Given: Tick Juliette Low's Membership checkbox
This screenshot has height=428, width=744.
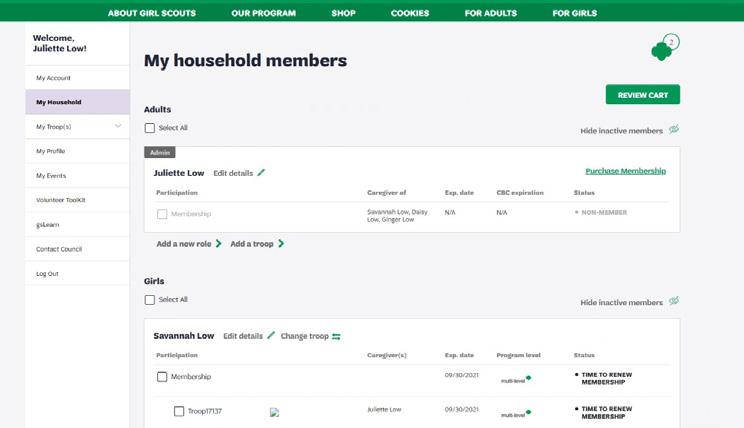Looking at the screenshot, I should 162,214.
